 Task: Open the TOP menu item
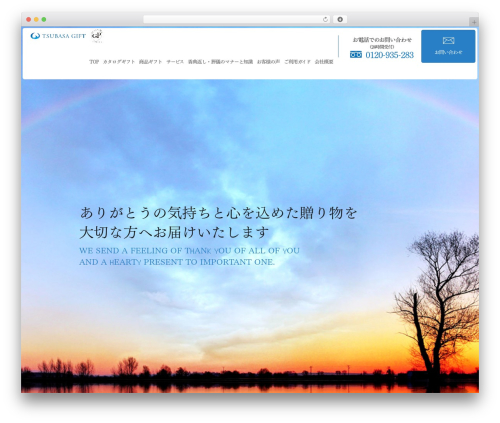[x=94, y=62]
